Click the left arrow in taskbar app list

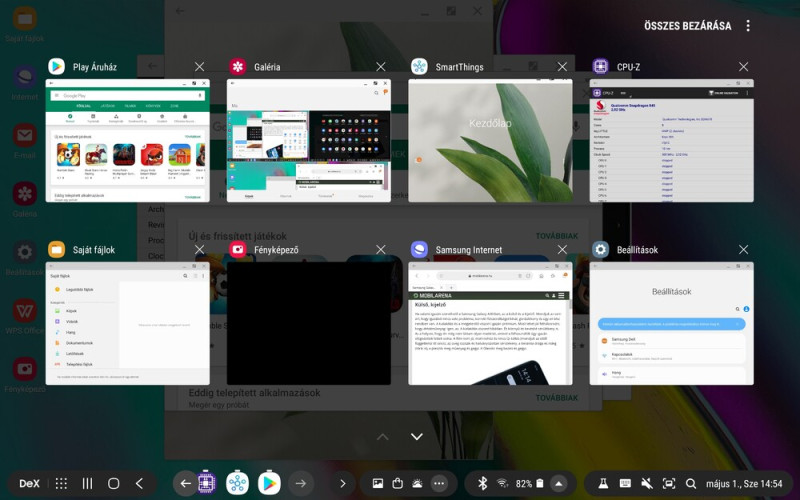coord(185,484)
